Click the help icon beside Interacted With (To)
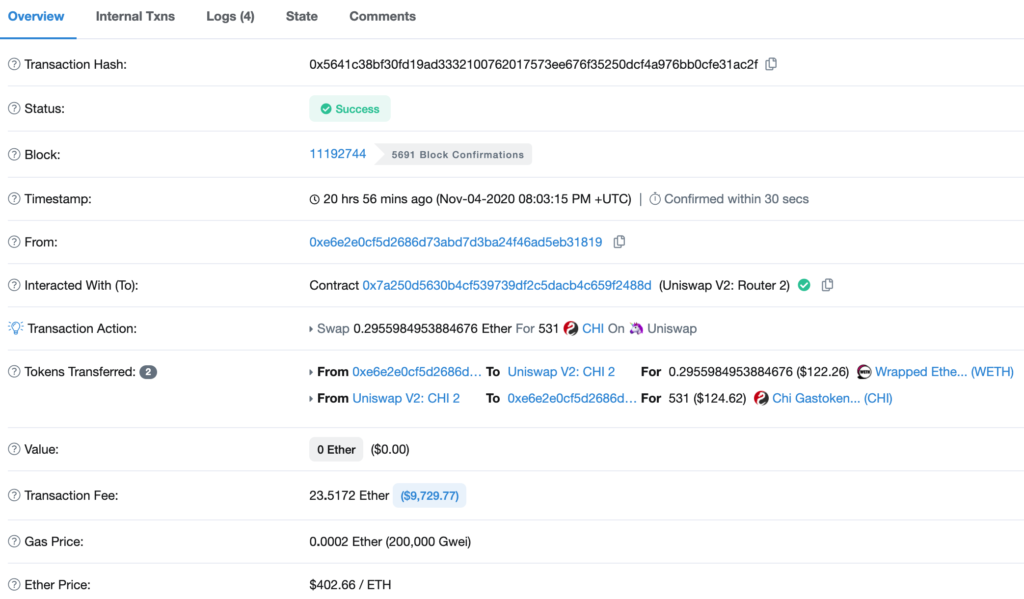Image resolution: width=1024 pixels, height=599 pixels. pos(14,285)
